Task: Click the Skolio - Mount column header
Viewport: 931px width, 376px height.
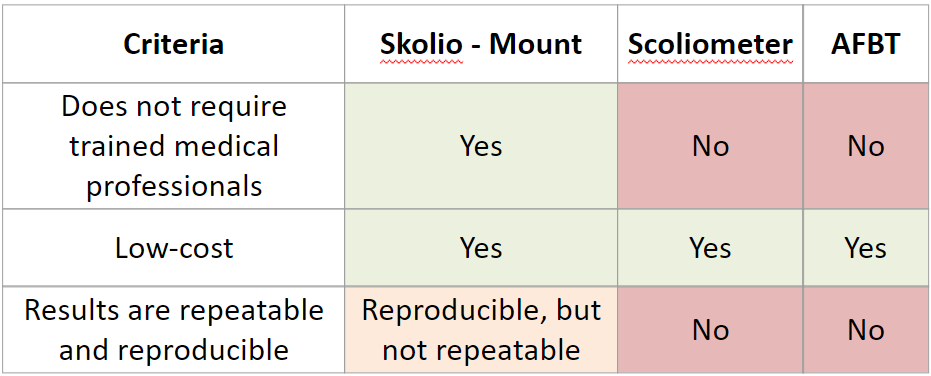Action: 481,44
